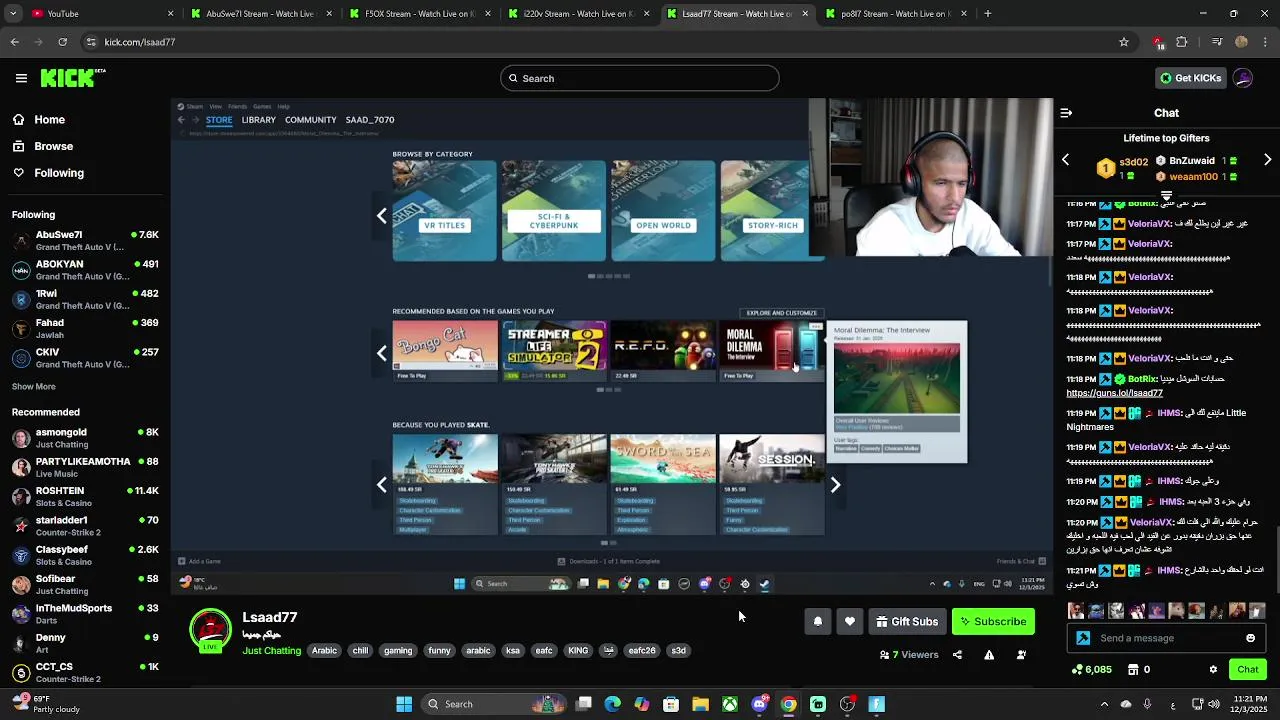Click the 7 Viewers count

(x=909, y=655)
